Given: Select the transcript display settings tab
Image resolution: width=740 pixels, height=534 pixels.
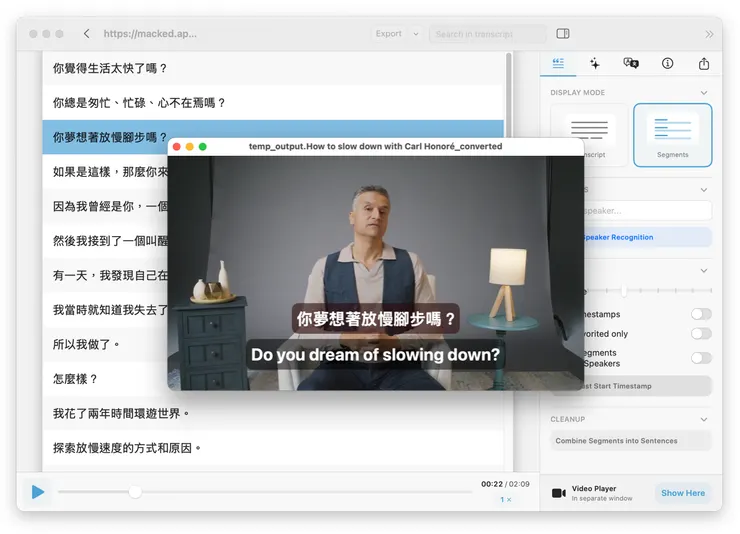Looking at the screenshot, I should click(x=558, y=63).
